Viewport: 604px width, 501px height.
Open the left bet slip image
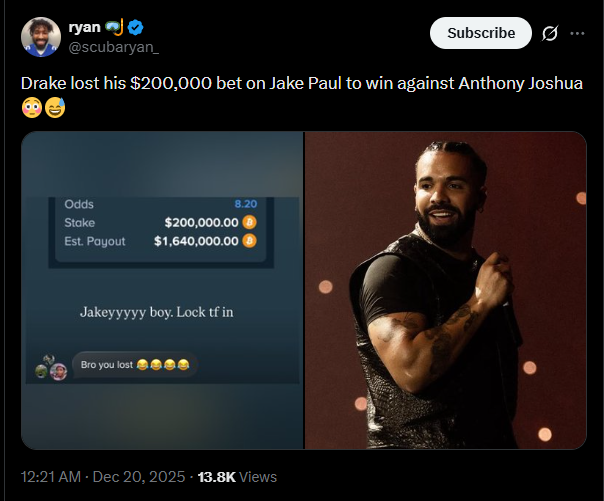click(x=162, y=290)
